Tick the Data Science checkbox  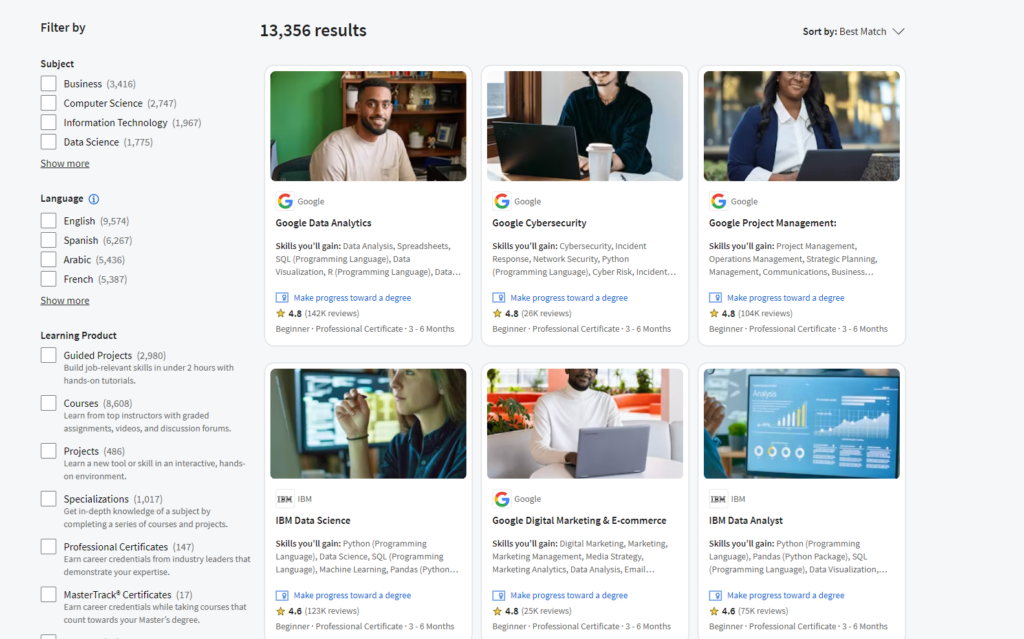(48, 142)
